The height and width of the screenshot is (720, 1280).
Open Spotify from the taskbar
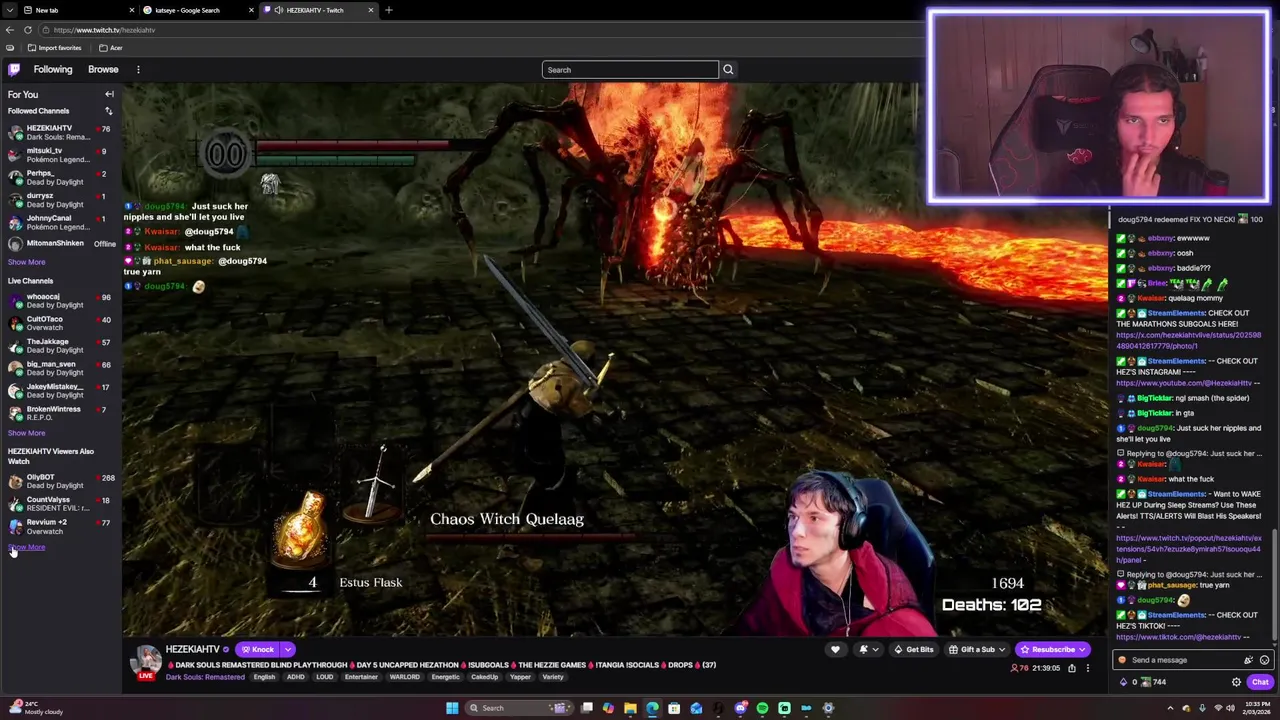762,708
